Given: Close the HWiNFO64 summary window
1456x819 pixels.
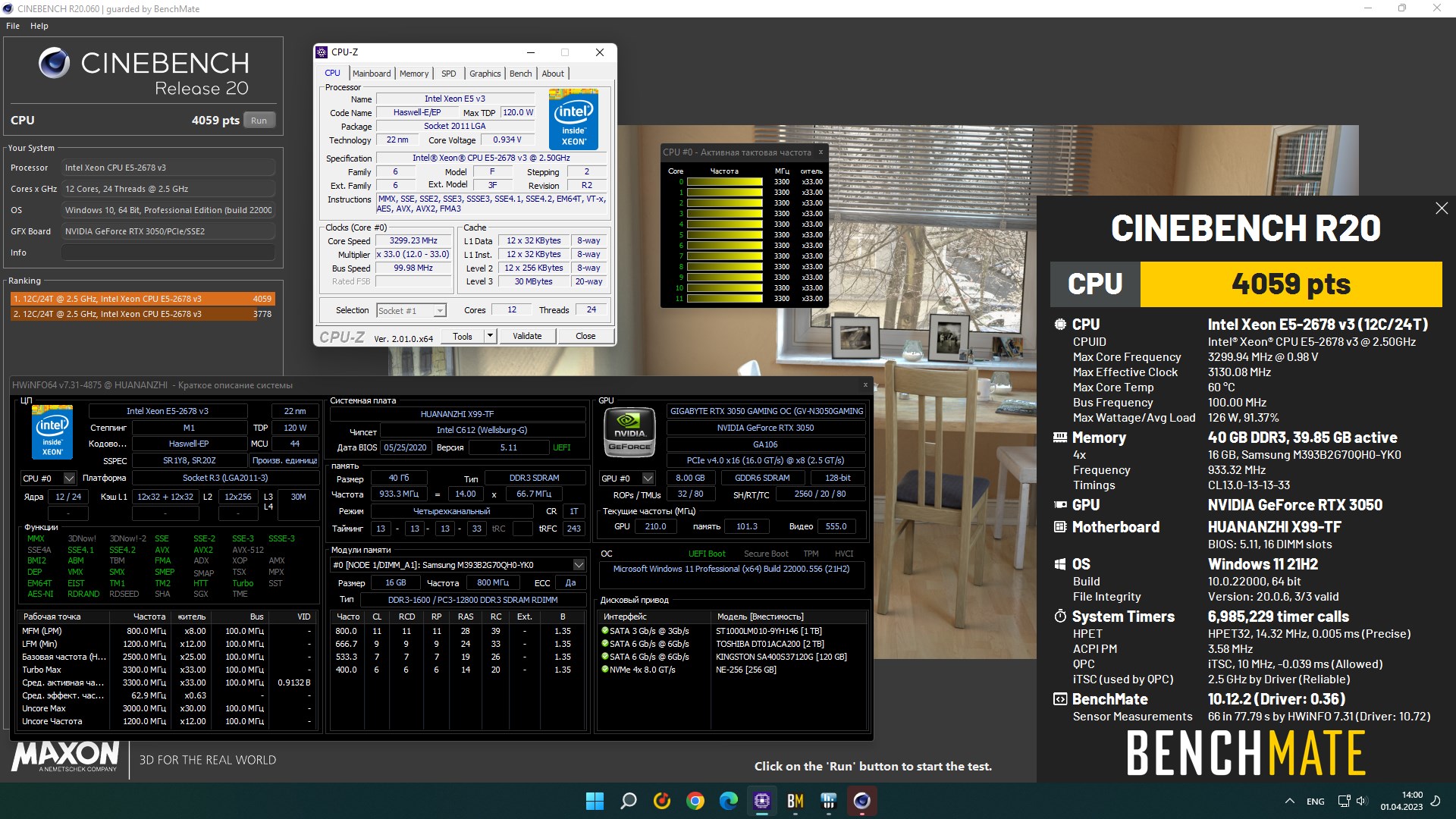Looking at the screenshot, I should 865,384.
